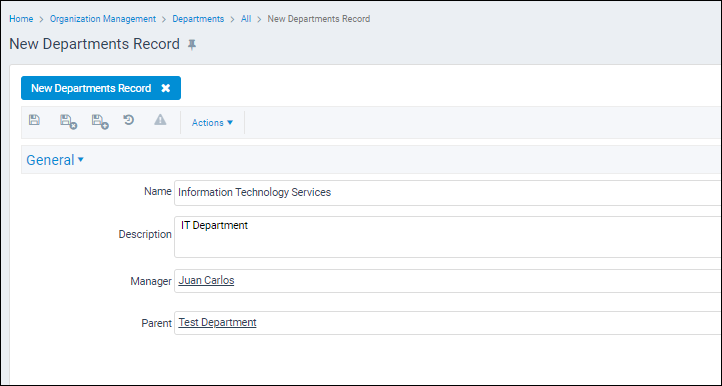Click the Save and New icon
This screenshot has height=386, width=722.
coord(100,122)
